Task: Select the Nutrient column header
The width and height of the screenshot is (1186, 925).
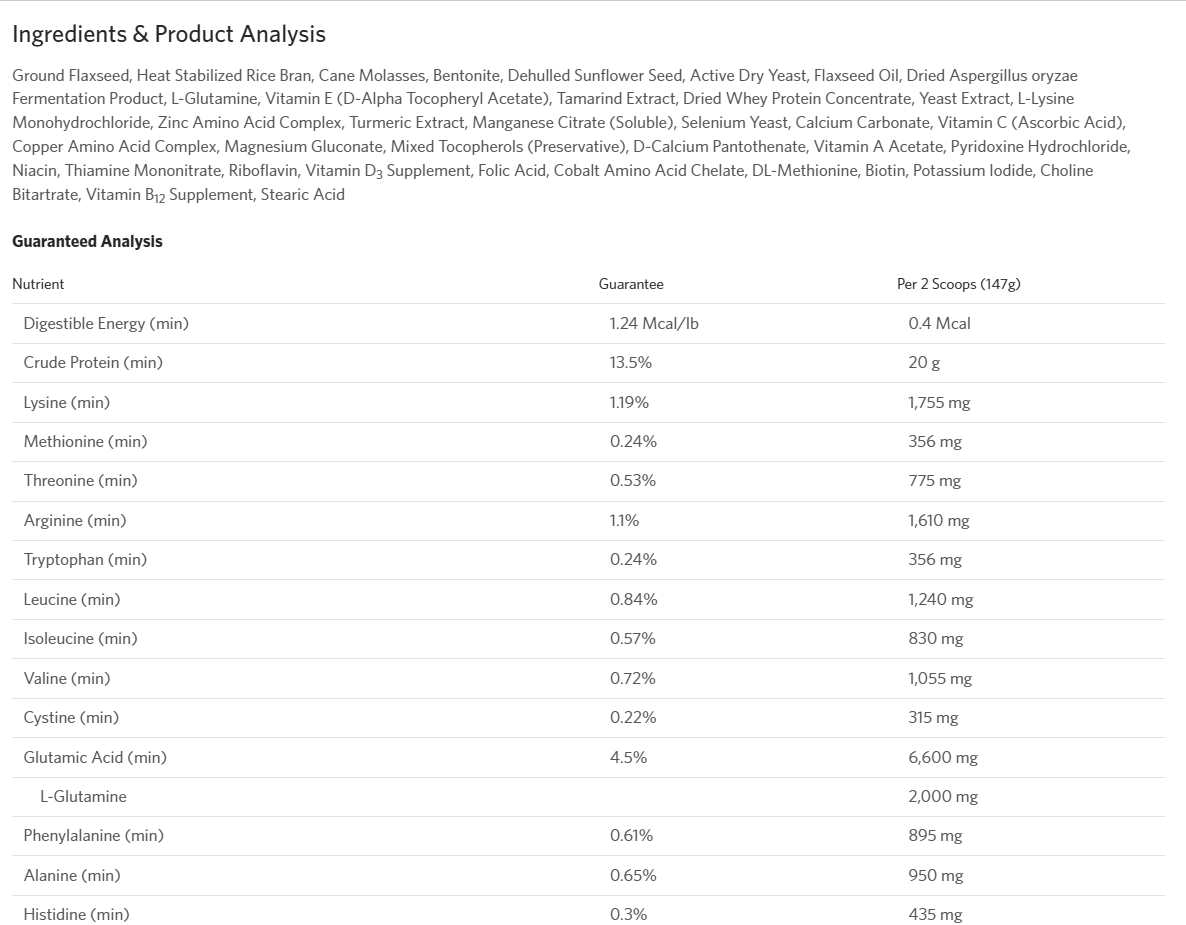Action: (x=38, y=284)
